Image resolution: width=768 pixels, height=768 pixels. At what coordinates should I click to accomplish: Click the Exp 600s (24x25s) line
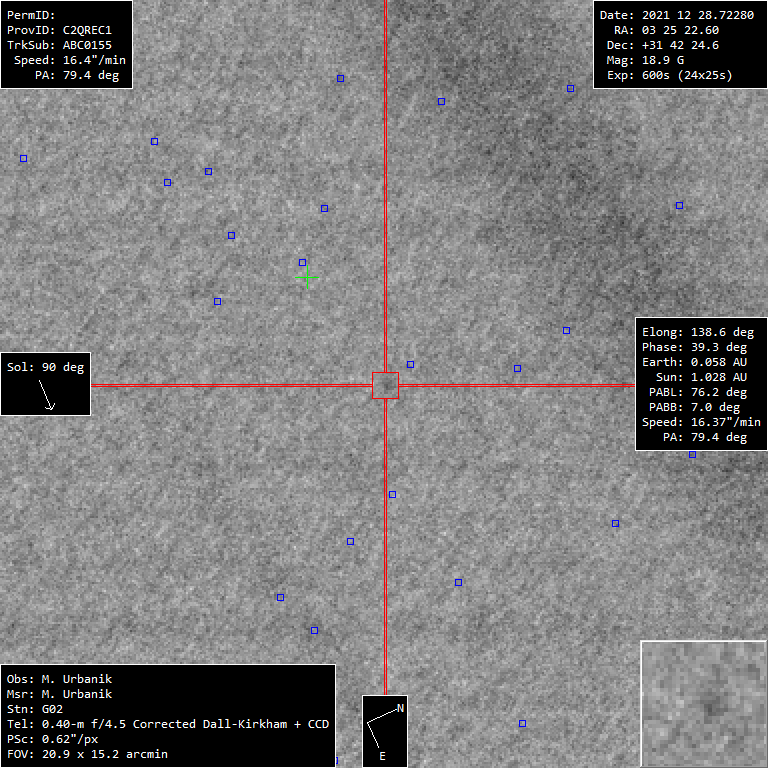(670, 75)
